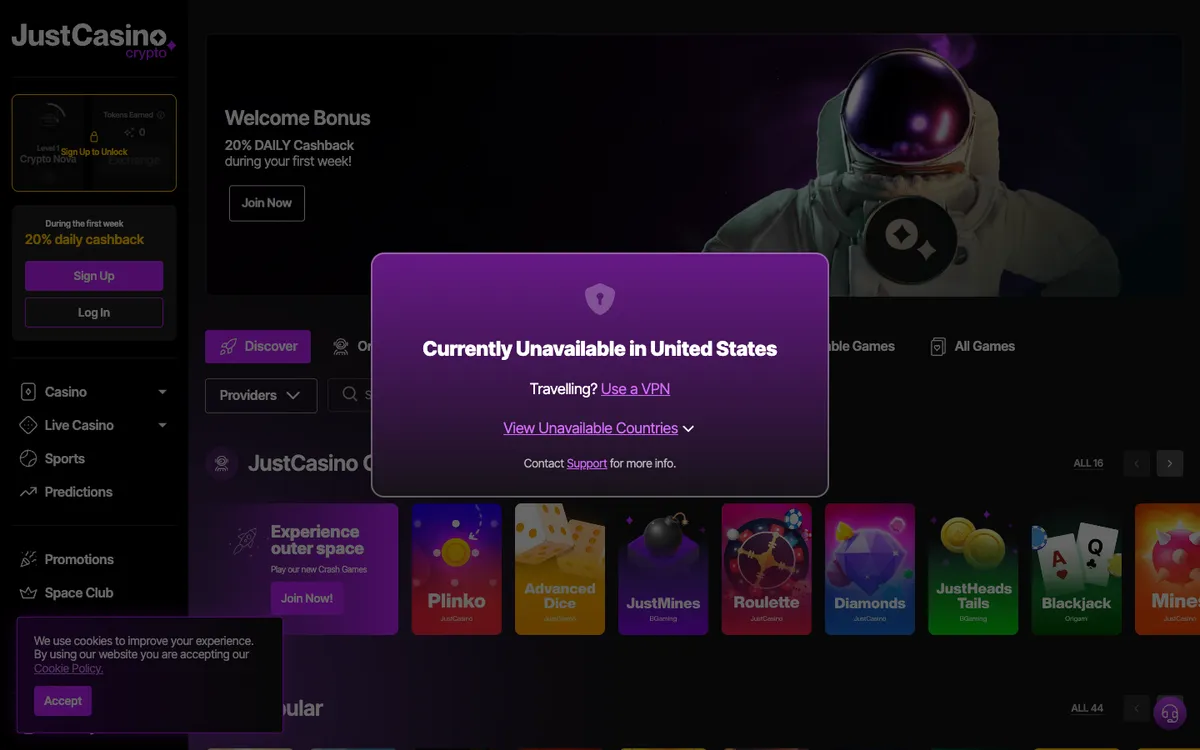The image size is (1200, 750).
Task: Select the All Games tab
Action: (972, 346)
